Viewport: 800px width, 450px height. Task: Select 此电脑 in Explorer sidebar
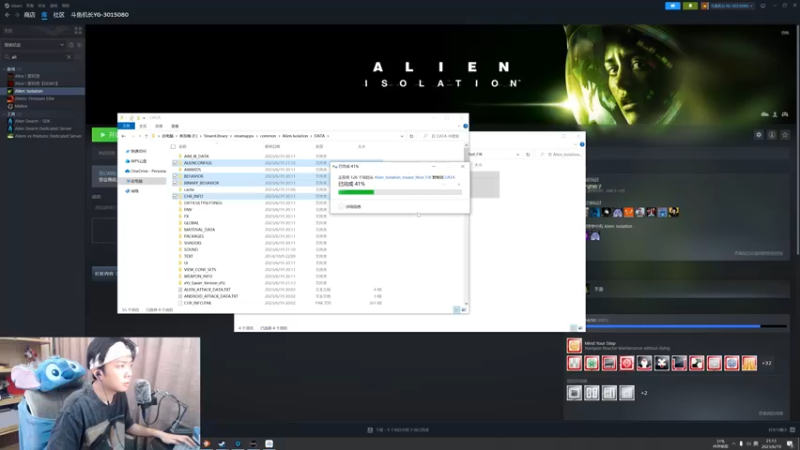tap(136, 181)
